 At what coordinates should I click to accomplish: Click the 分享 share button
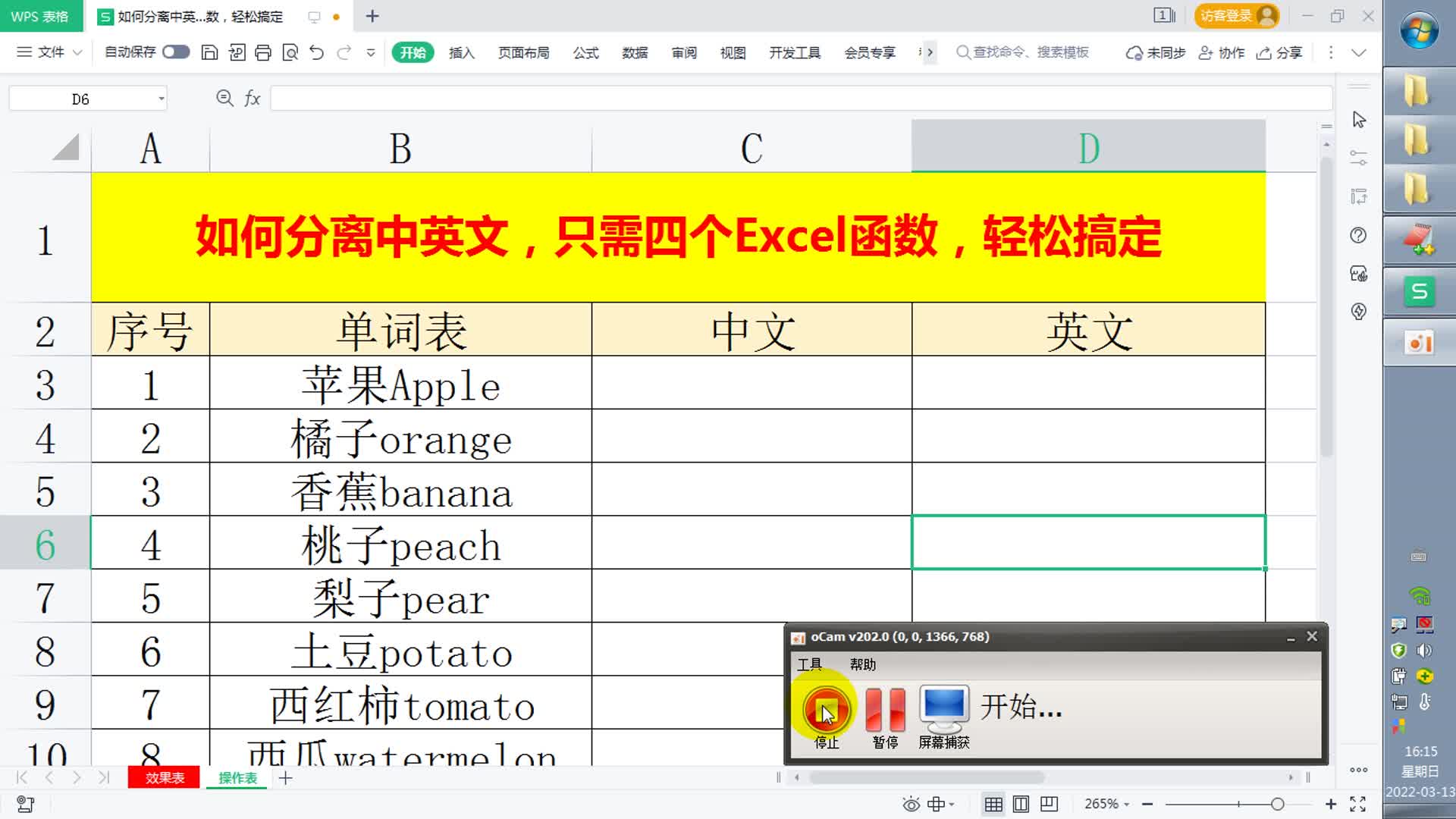click(1279, 52)
